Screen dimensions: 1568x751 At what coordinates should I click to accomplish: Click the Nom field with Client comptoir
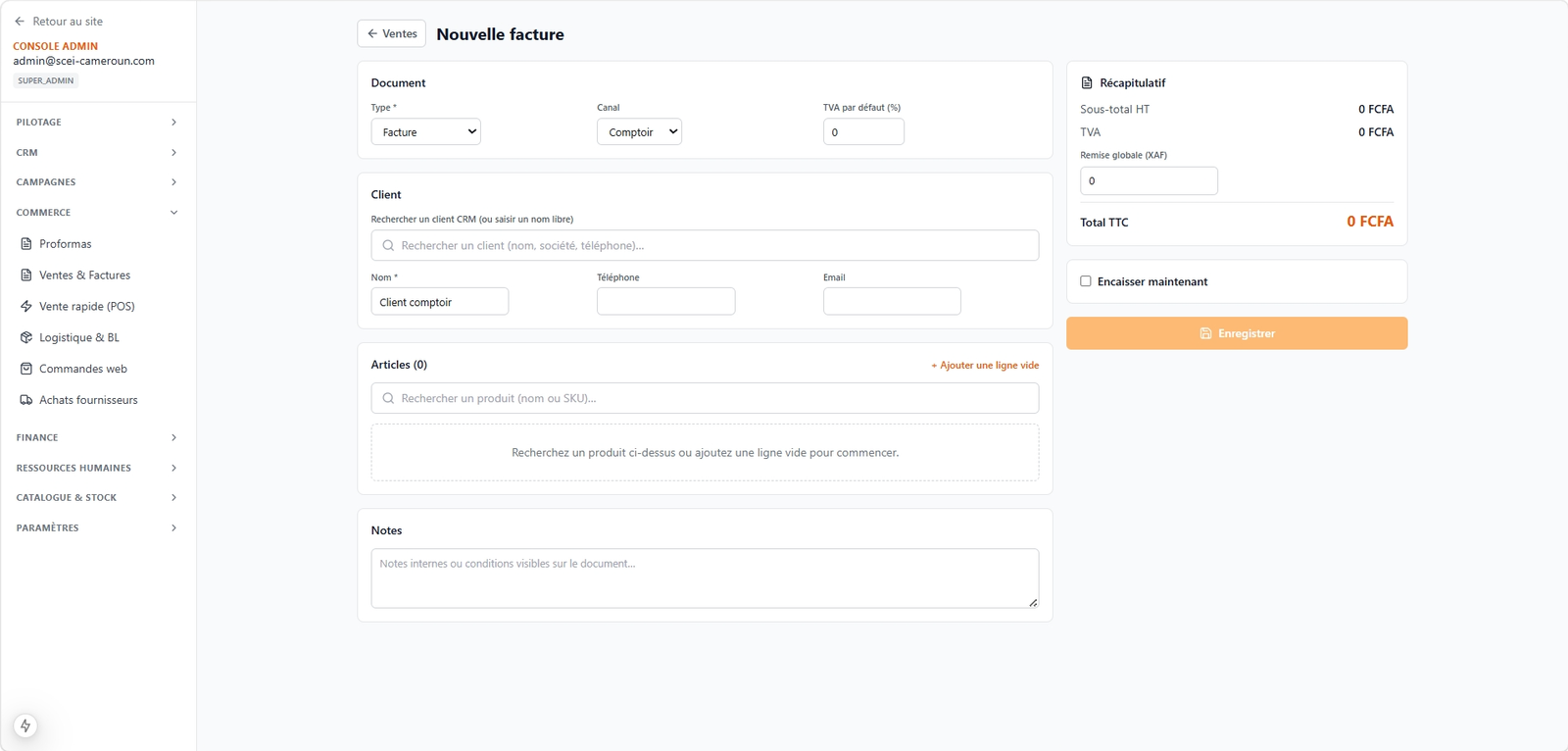coord(440,301)
